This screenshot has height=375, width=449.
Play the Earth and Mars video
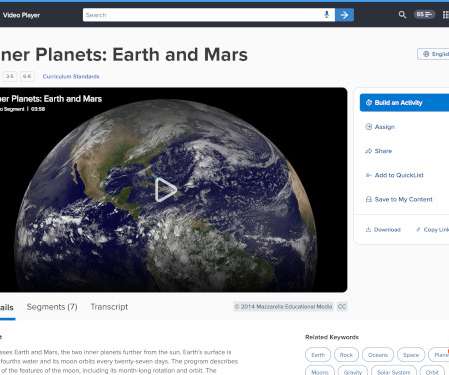[x=166, y=190]
